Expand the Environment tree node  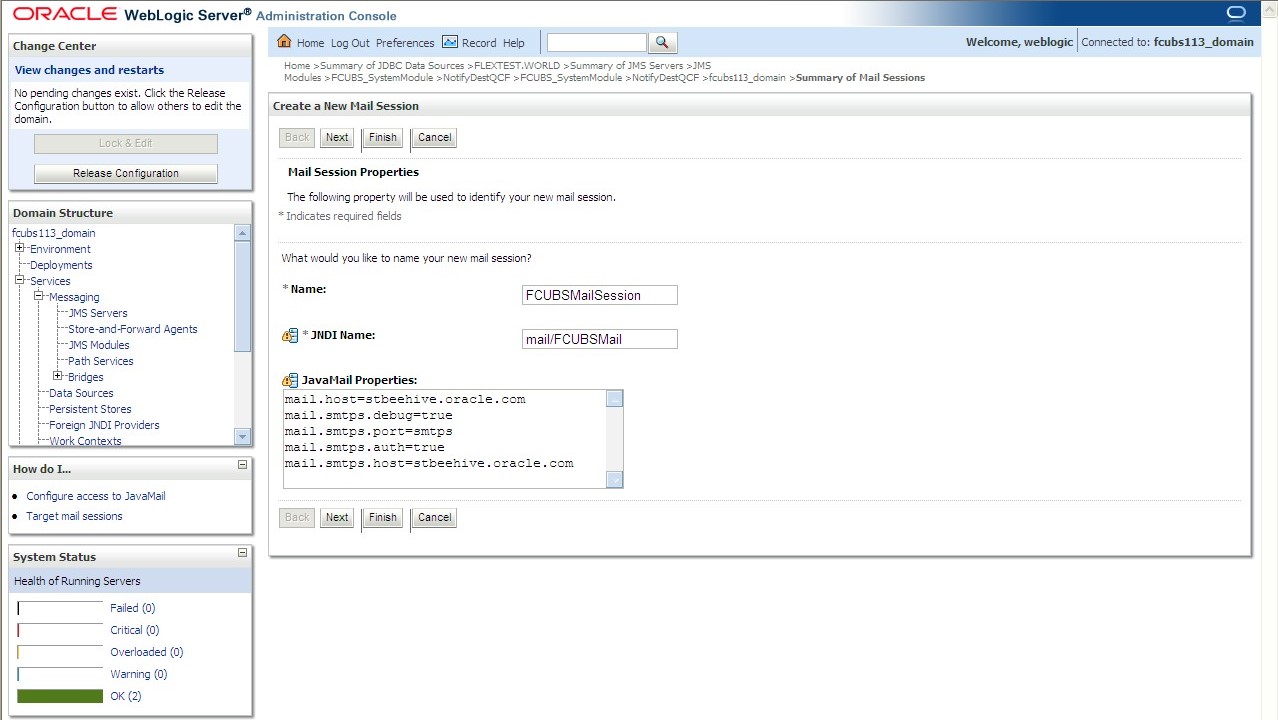pyautogui.click(x=19, y=249)
